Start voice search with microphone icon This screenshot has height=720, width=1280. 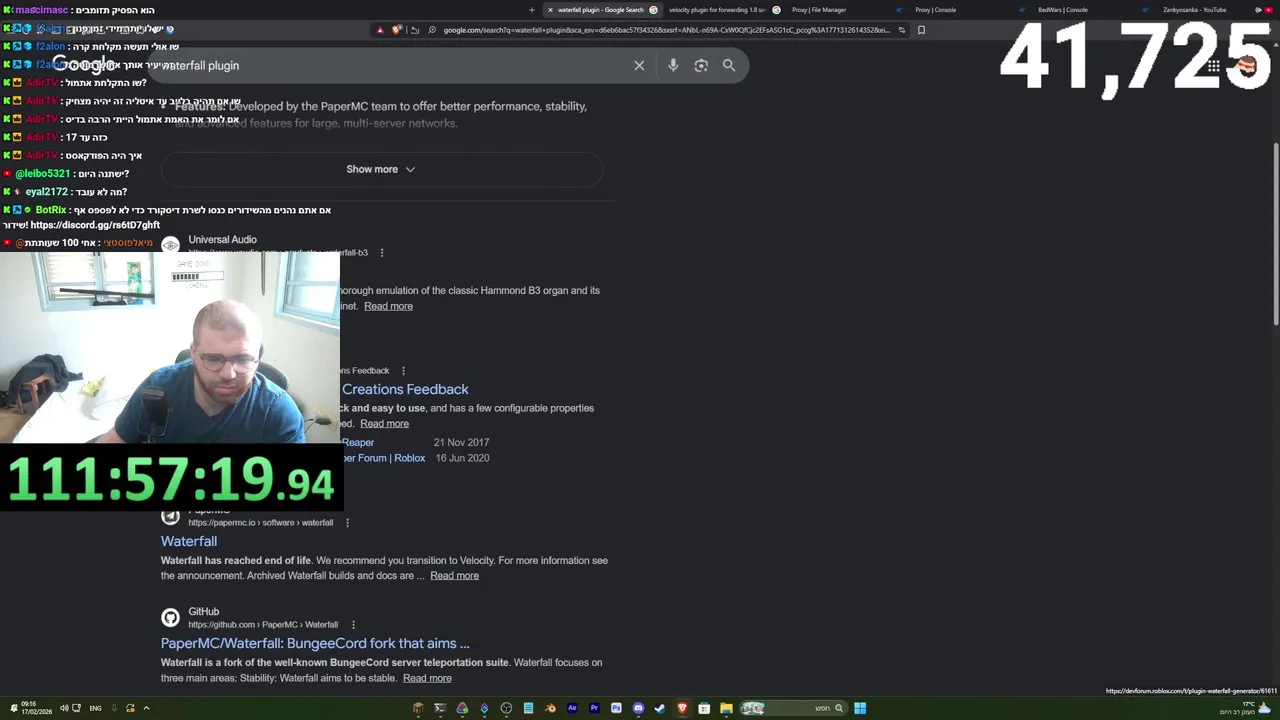(673, 65)
